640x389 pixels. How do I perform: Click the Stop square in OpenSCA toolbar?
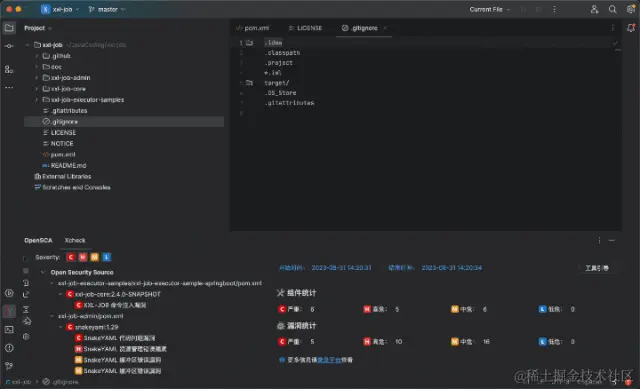(x=26, y=271)
